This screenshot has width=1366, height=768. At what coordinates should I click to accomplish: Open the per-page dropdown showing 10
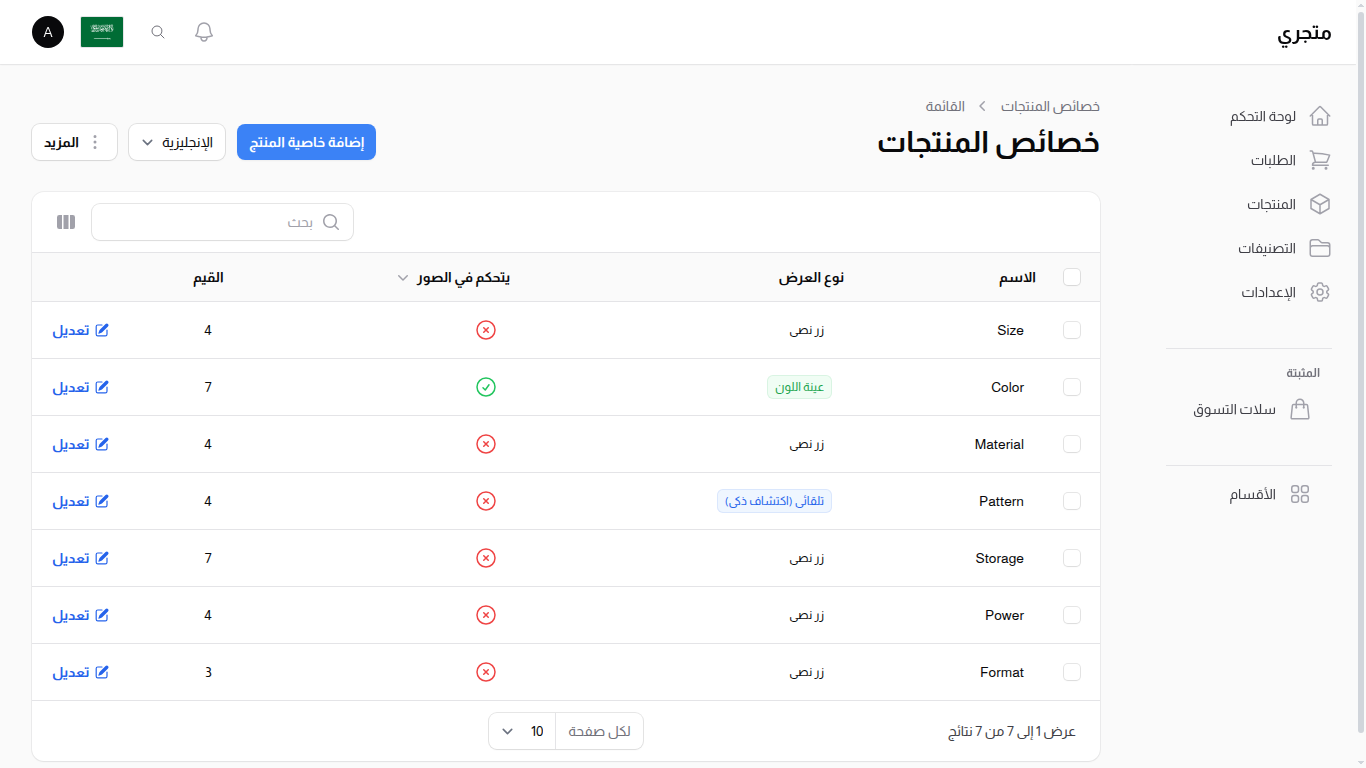521,731
